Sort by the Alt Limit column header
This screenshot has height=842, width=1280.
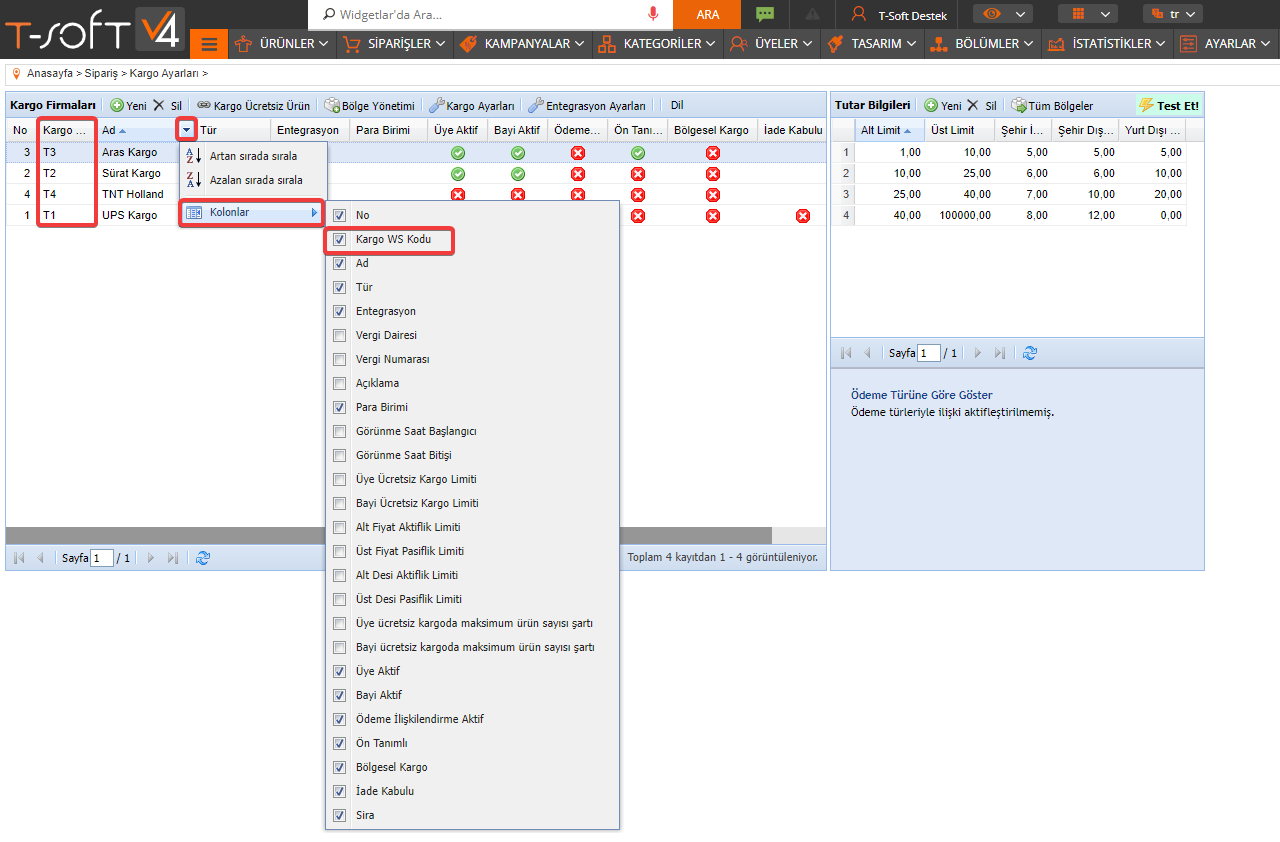(890, 130)
